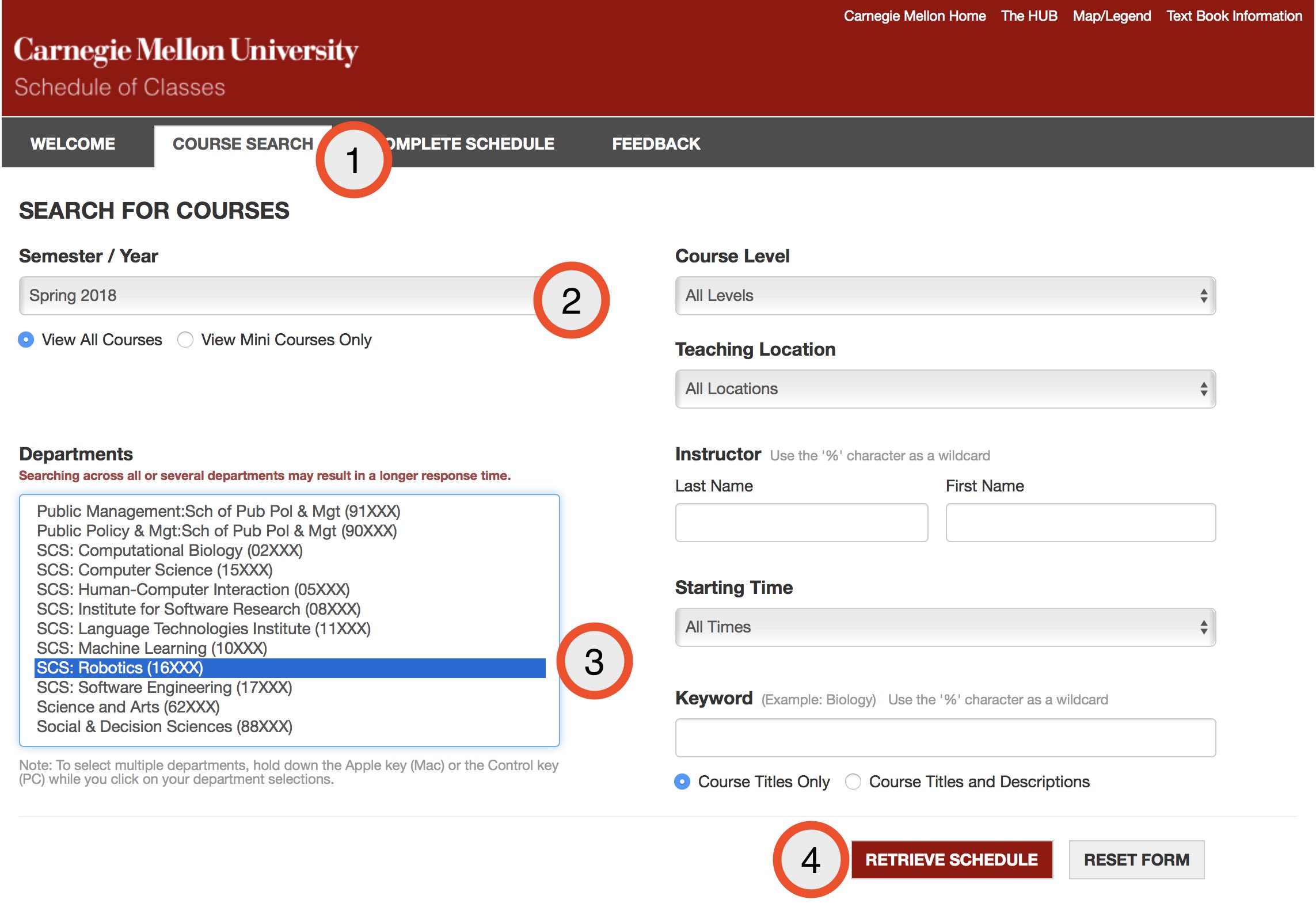Click the Carnegie Mellon University logo

coord(185,51)
